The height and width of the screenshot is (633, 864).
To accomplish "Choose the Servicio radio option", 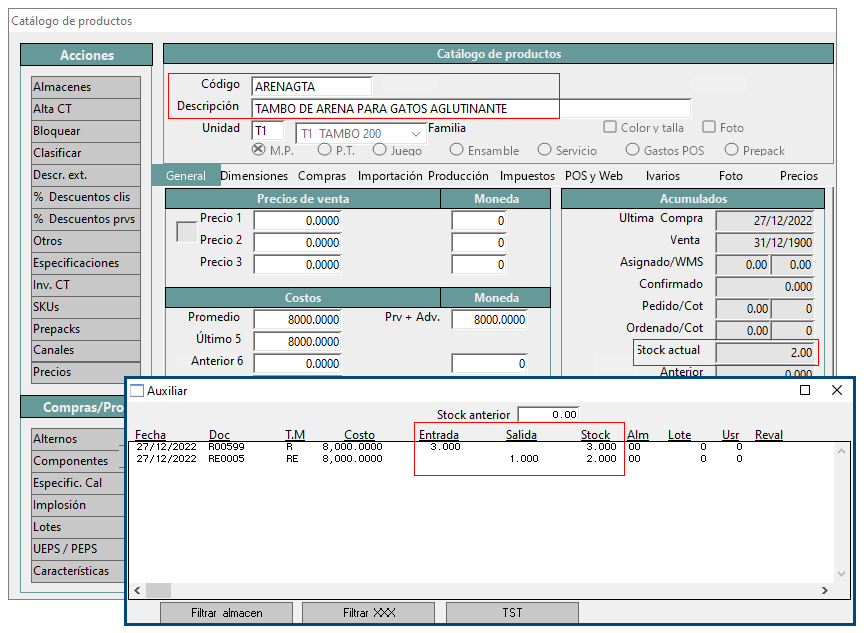I will (x=544, y=149).
